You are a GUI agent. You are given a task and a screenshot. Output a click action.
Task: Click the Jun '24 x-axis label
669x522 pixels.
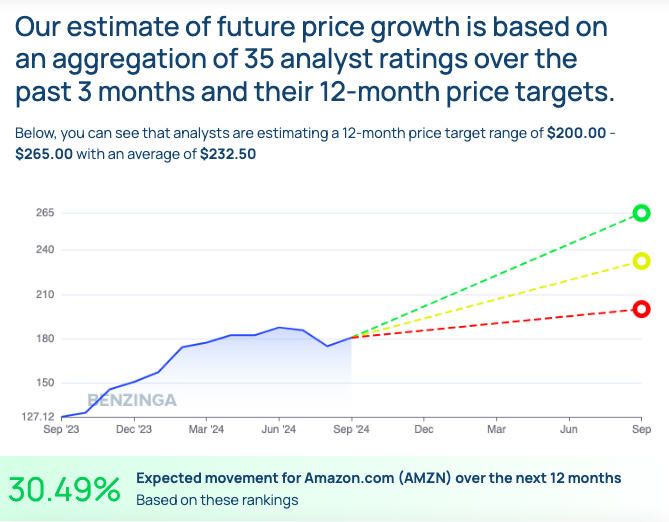[x=278, y=431]
